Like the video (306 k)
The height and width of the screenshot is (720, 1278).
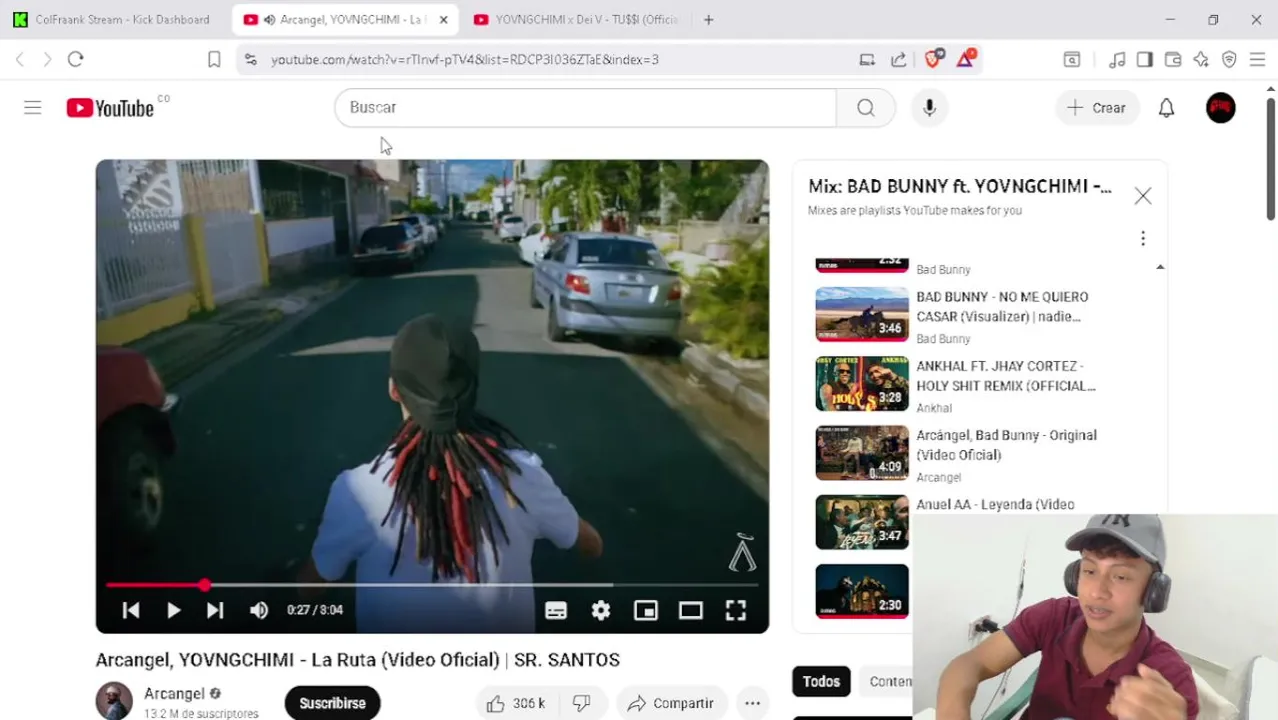point(516,703)
